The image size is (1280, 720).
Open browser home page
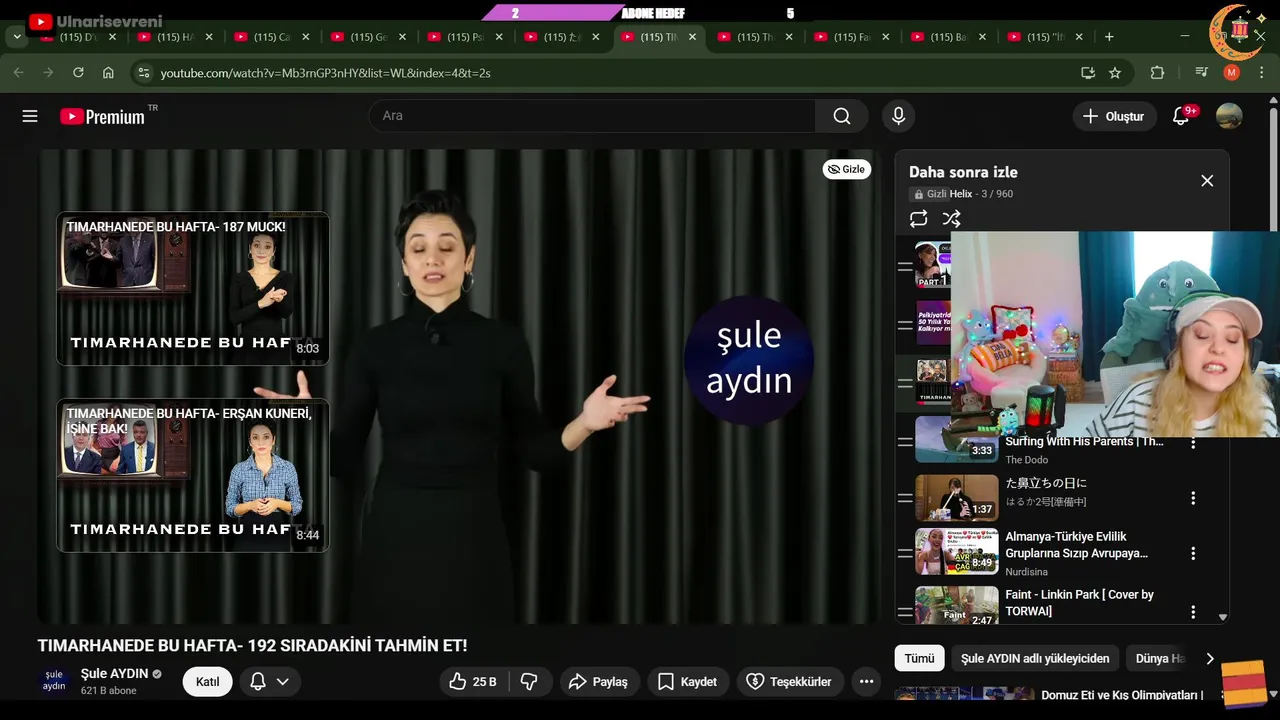click(108, 73)
